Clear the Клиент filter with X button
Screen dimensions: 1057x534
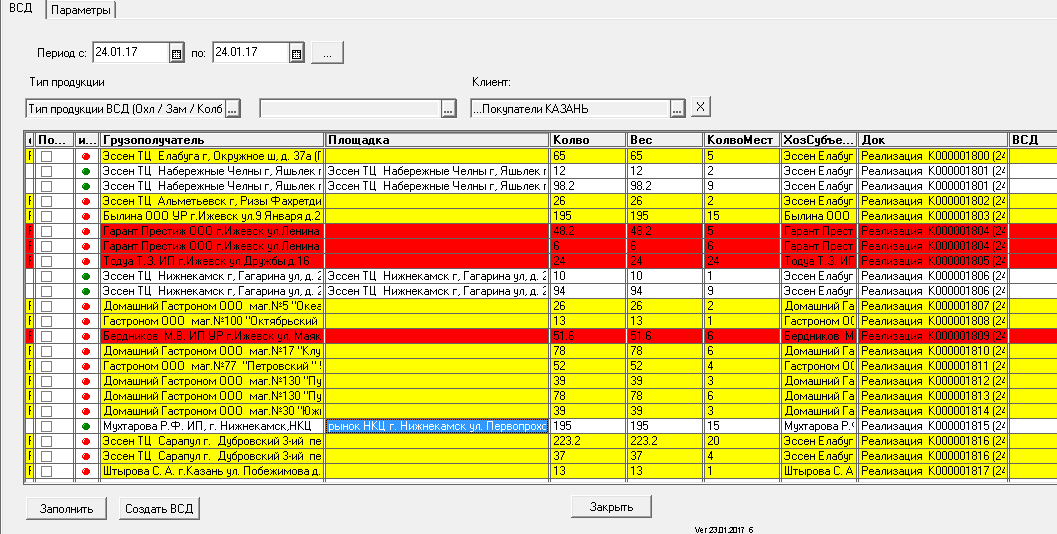click(700, 107)
